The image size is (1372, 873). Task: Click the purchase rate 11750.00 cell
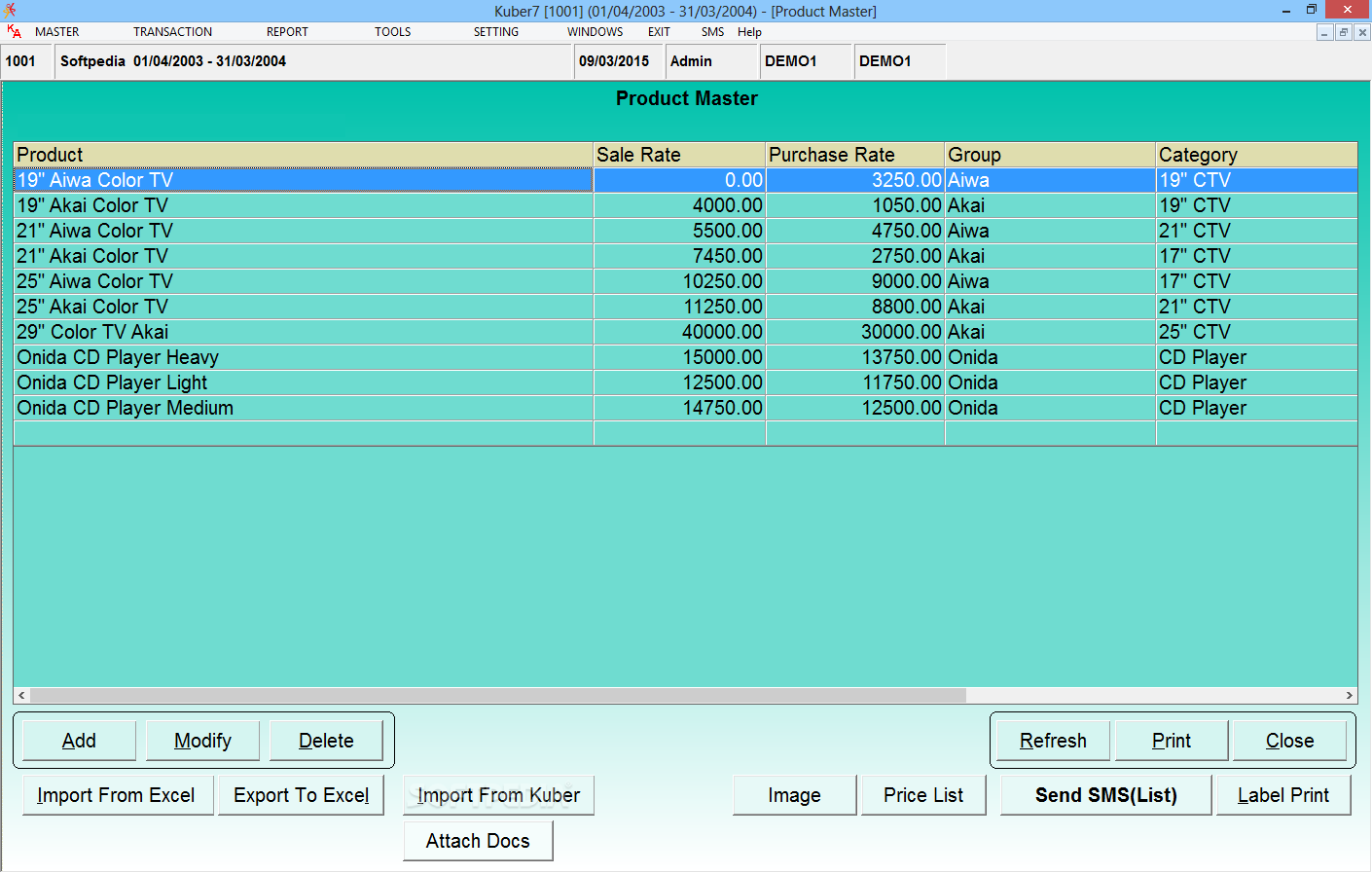[x=855, y=382]
